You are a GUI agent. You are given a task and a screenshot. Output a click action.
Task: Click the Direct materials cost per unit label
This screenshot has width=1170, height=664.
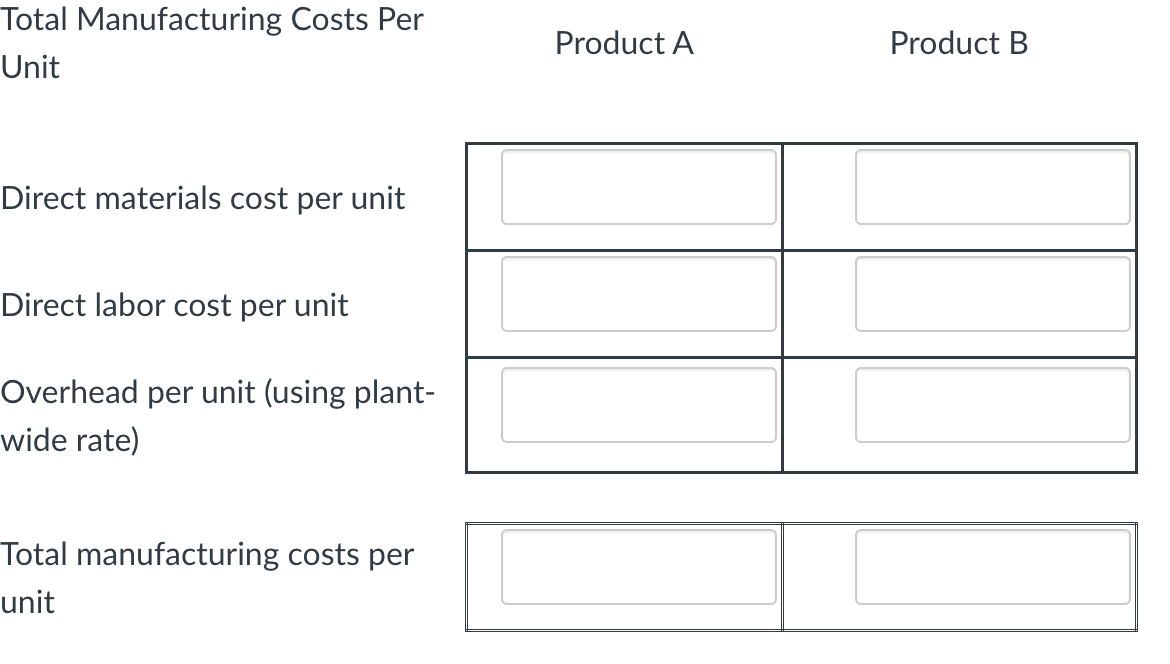[202, 198]
